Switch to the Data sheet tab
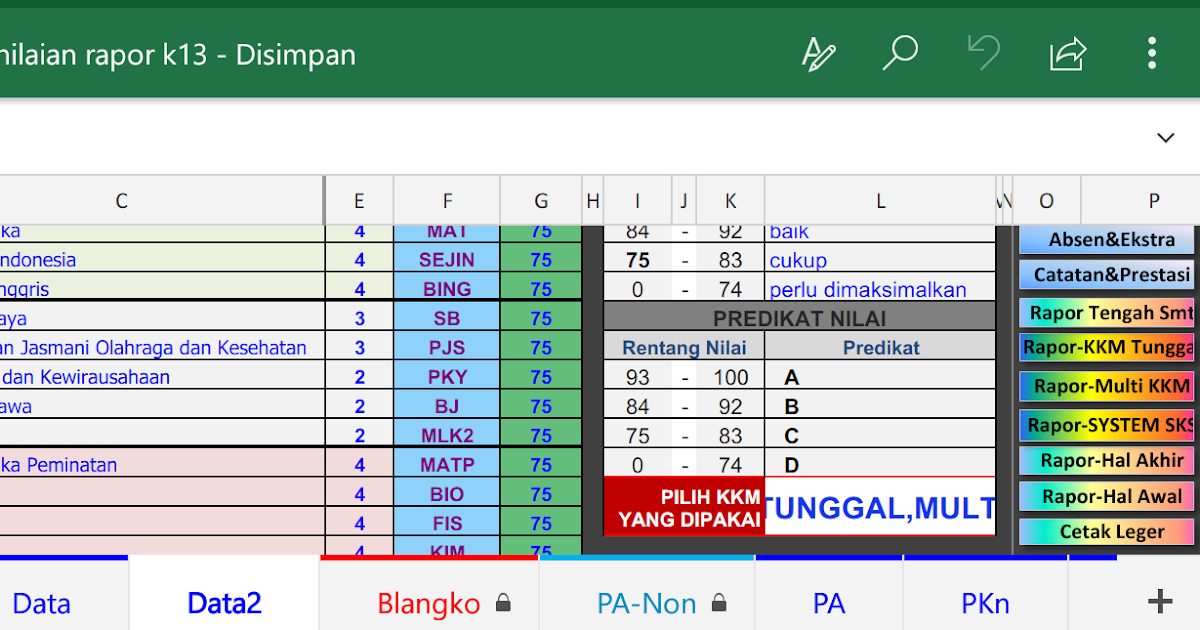Screen dimensions: 1200x630 click(42, 603)
